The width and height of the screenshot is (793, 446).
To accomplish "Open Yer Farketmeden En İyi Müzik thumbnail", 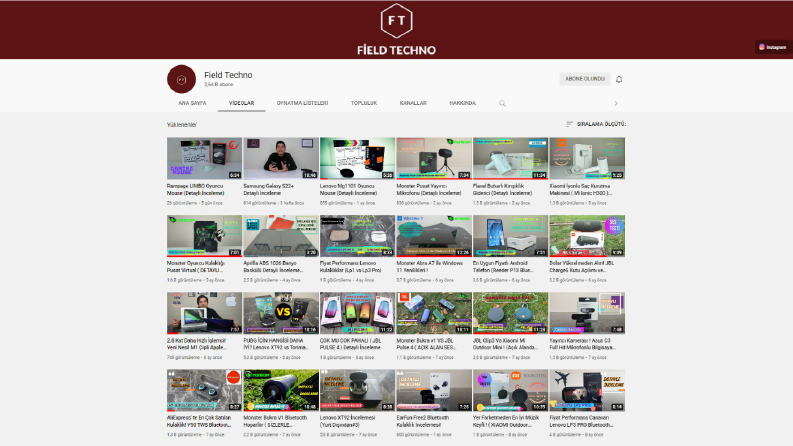I will (510, 390).
